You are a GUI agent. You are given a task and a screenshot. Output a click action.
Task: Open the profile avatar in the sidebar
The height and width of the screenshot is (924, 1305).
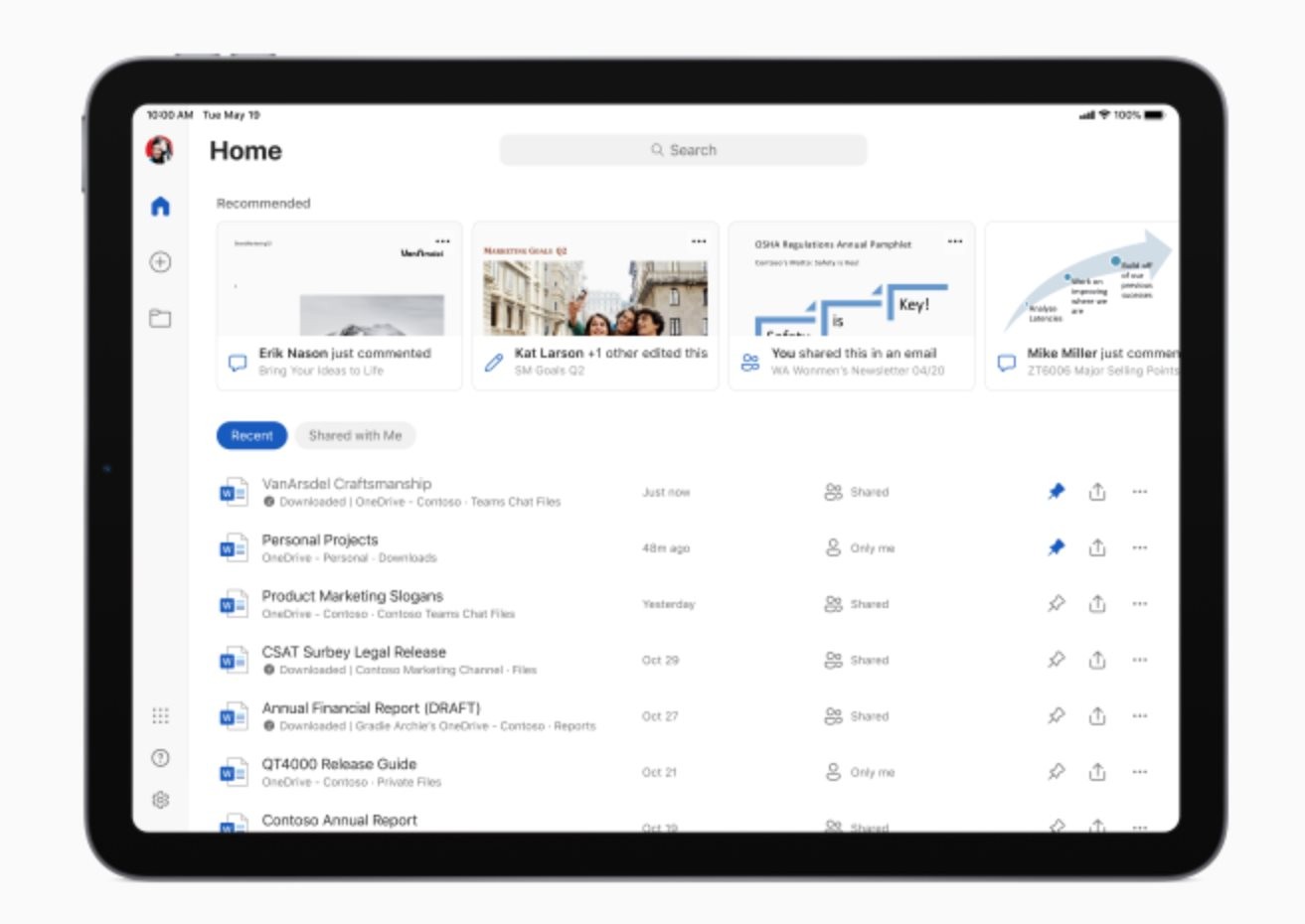tap(159, 150)
